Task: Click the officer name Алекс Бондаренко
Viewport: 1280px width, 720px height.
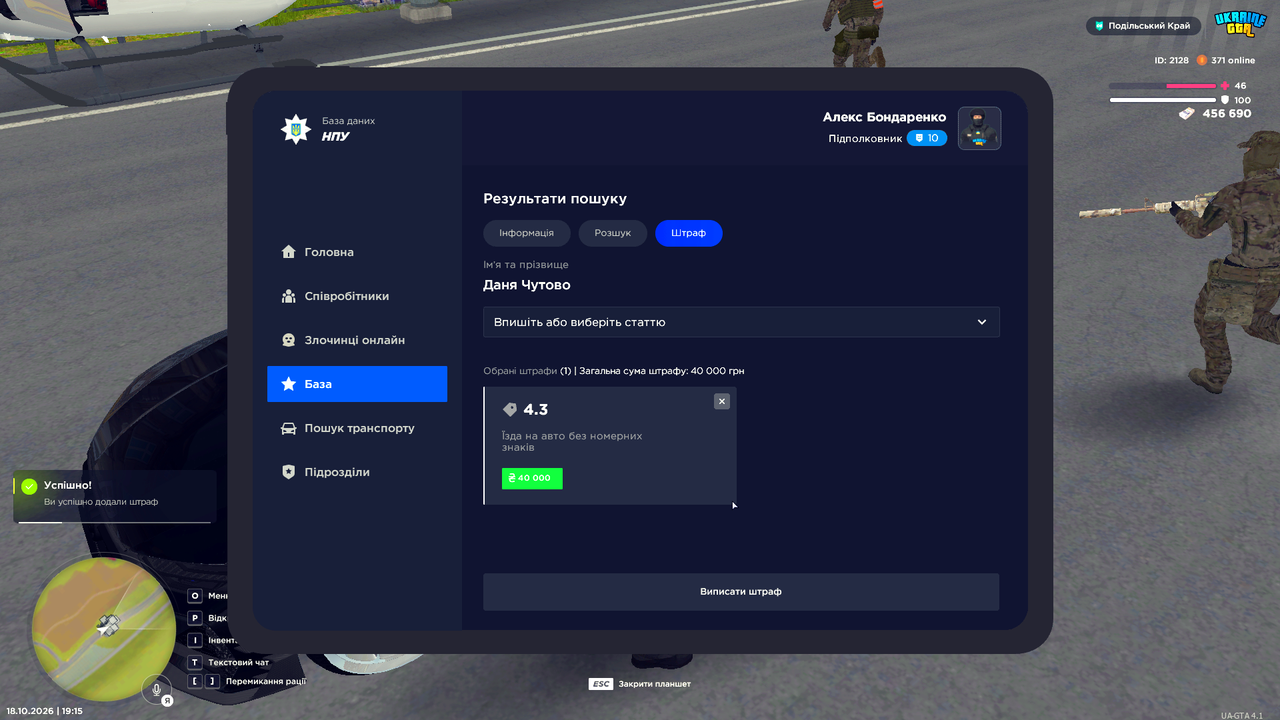Action: 884,117
